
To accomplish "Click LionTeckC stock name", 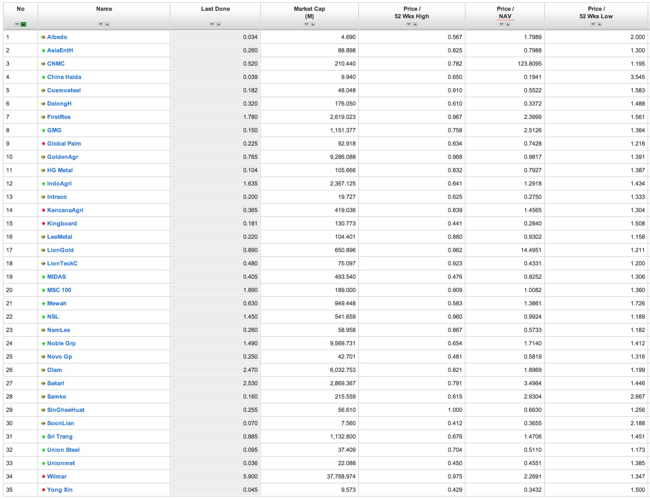I will pos(62,263).
